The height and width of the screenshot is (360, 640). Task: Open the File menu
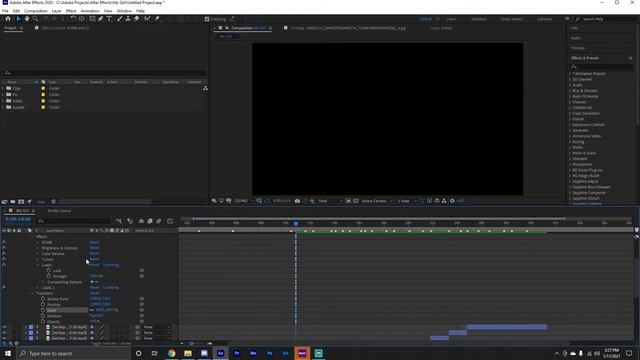point(5,11)
